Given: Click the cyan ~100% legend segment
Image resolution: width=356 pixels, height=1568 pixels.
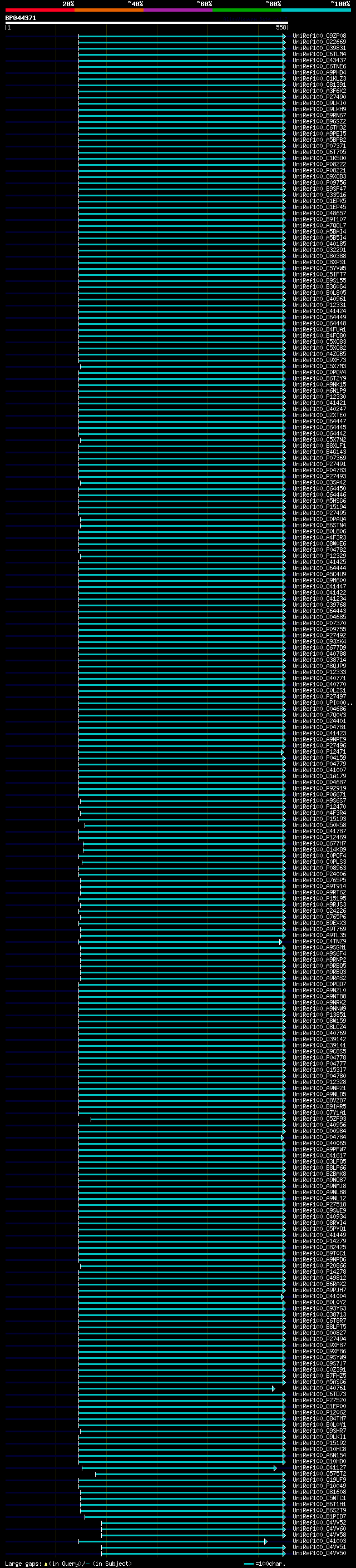Looking at the screenshot, I should [316, 10].
